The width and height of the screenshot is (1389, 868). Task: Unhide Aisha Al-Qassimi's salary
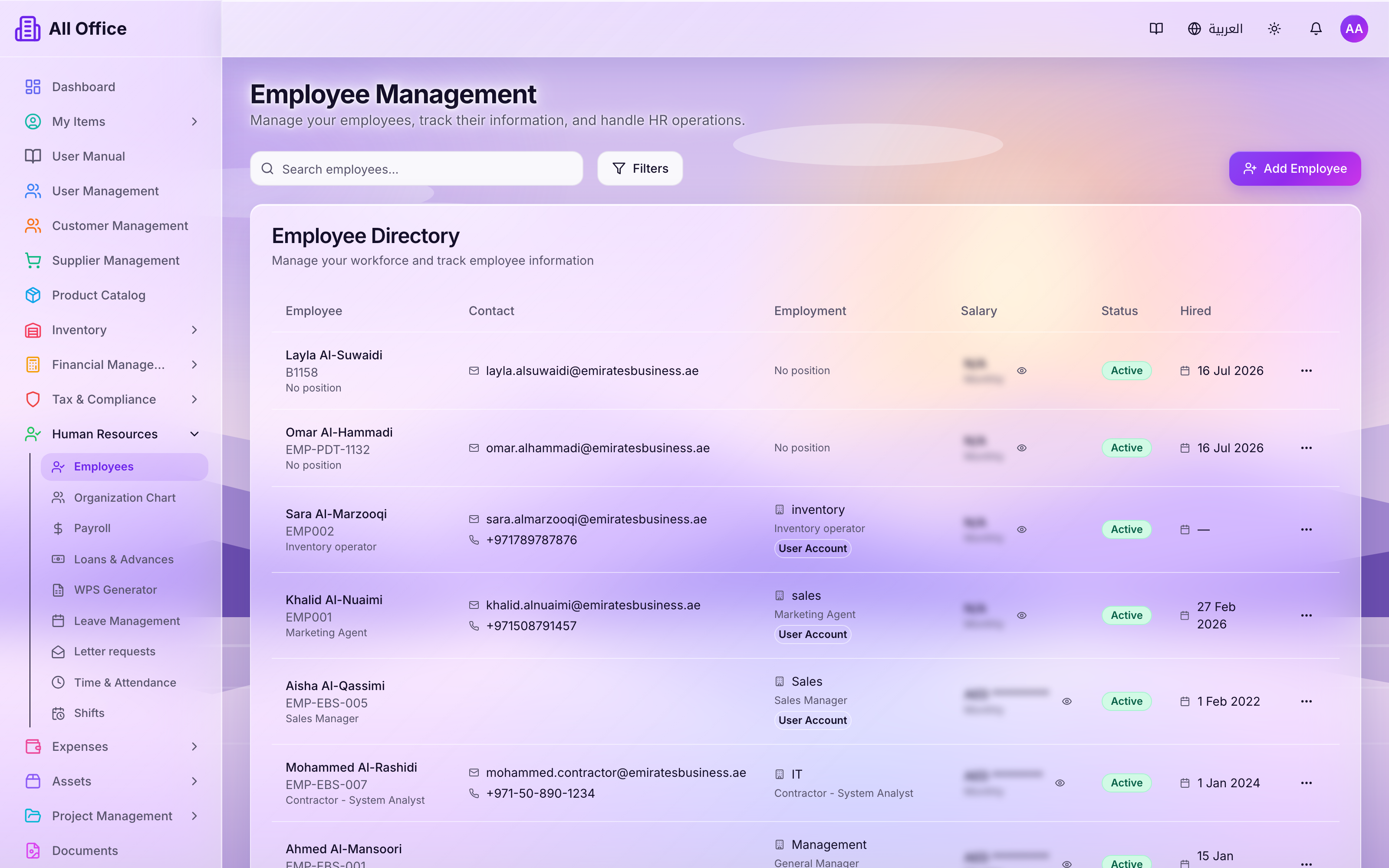pos(1066,701)
